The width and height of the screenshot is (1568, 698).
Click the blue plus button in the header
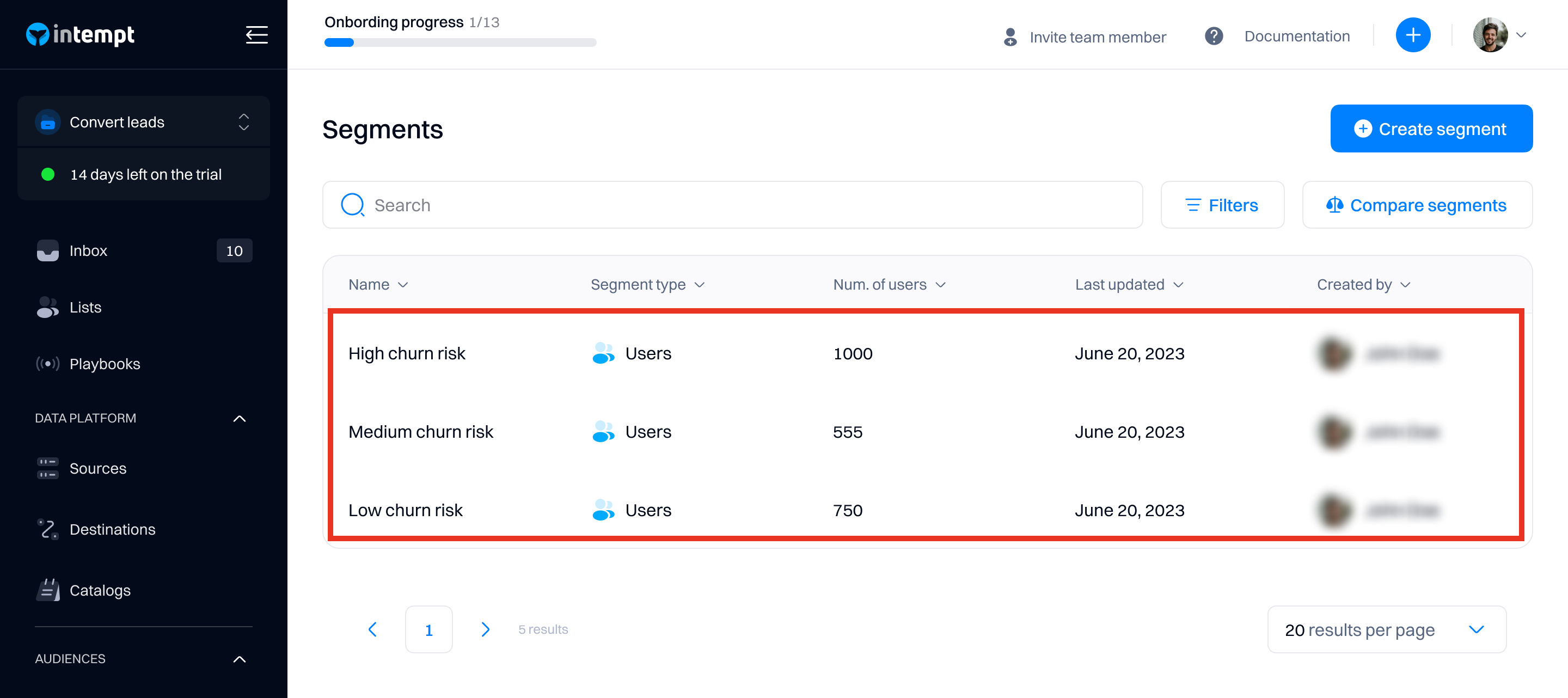coord(1412,35)
